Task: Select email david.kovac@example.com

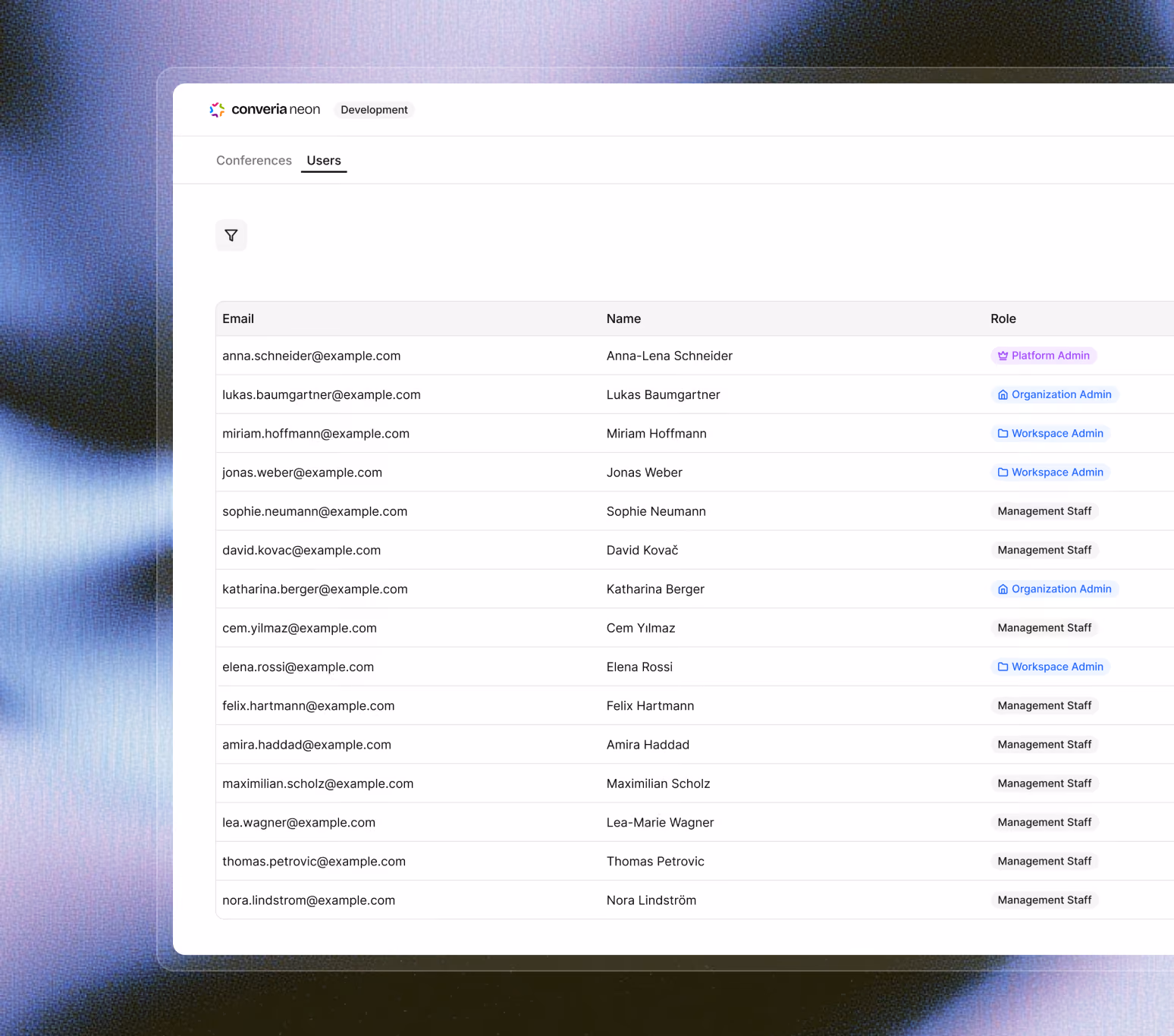Action: point(302,551)
